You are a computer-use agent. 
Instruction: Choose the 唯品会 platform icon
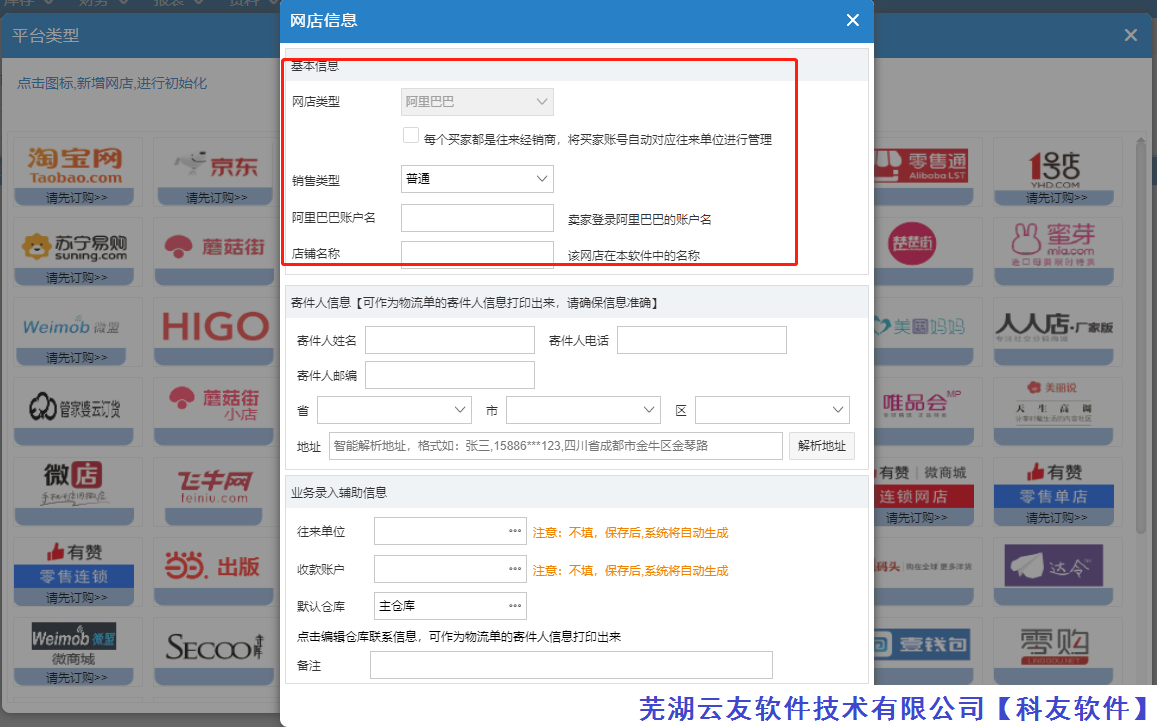(922, 404)
